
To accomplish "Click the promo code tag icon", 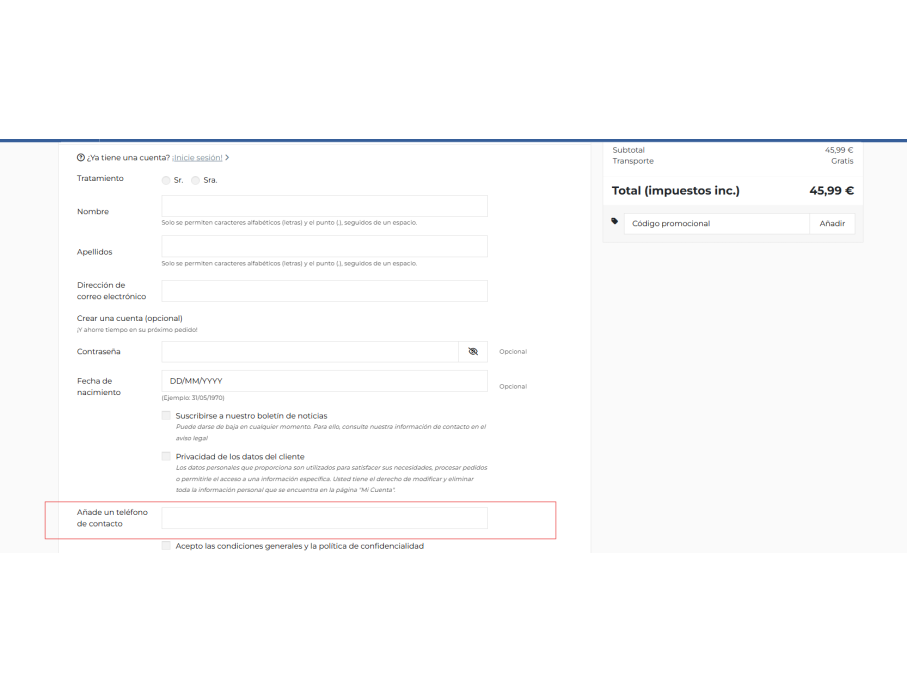I will coord(614,221).
